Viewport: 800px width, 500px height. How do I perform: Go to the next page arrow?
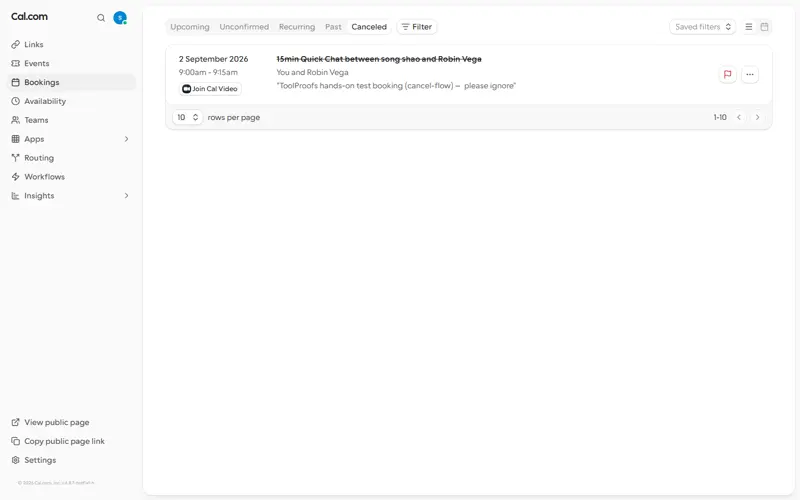757,117
